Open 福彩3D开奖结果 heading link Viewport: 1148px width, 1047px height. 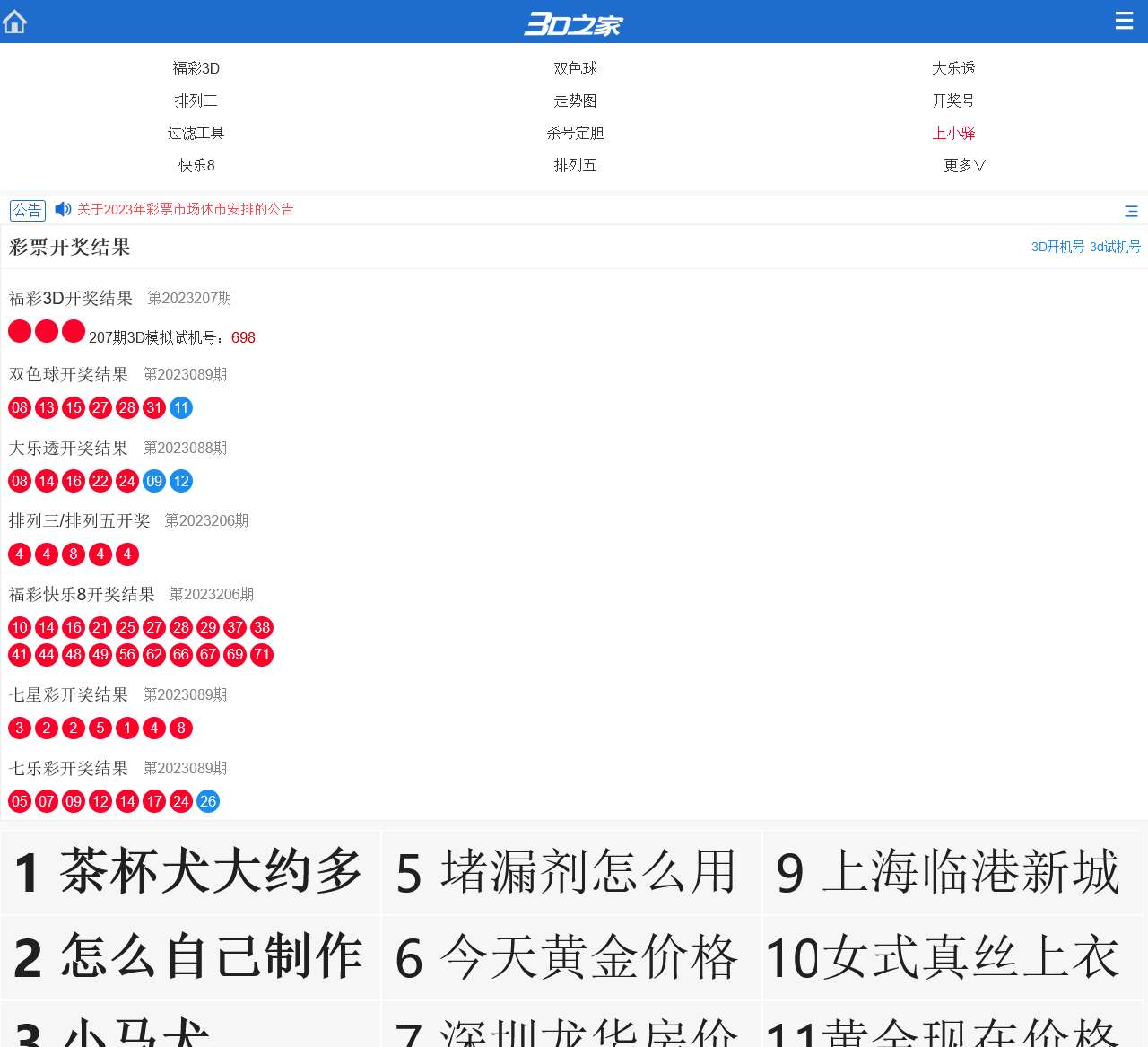pos(71,298)
